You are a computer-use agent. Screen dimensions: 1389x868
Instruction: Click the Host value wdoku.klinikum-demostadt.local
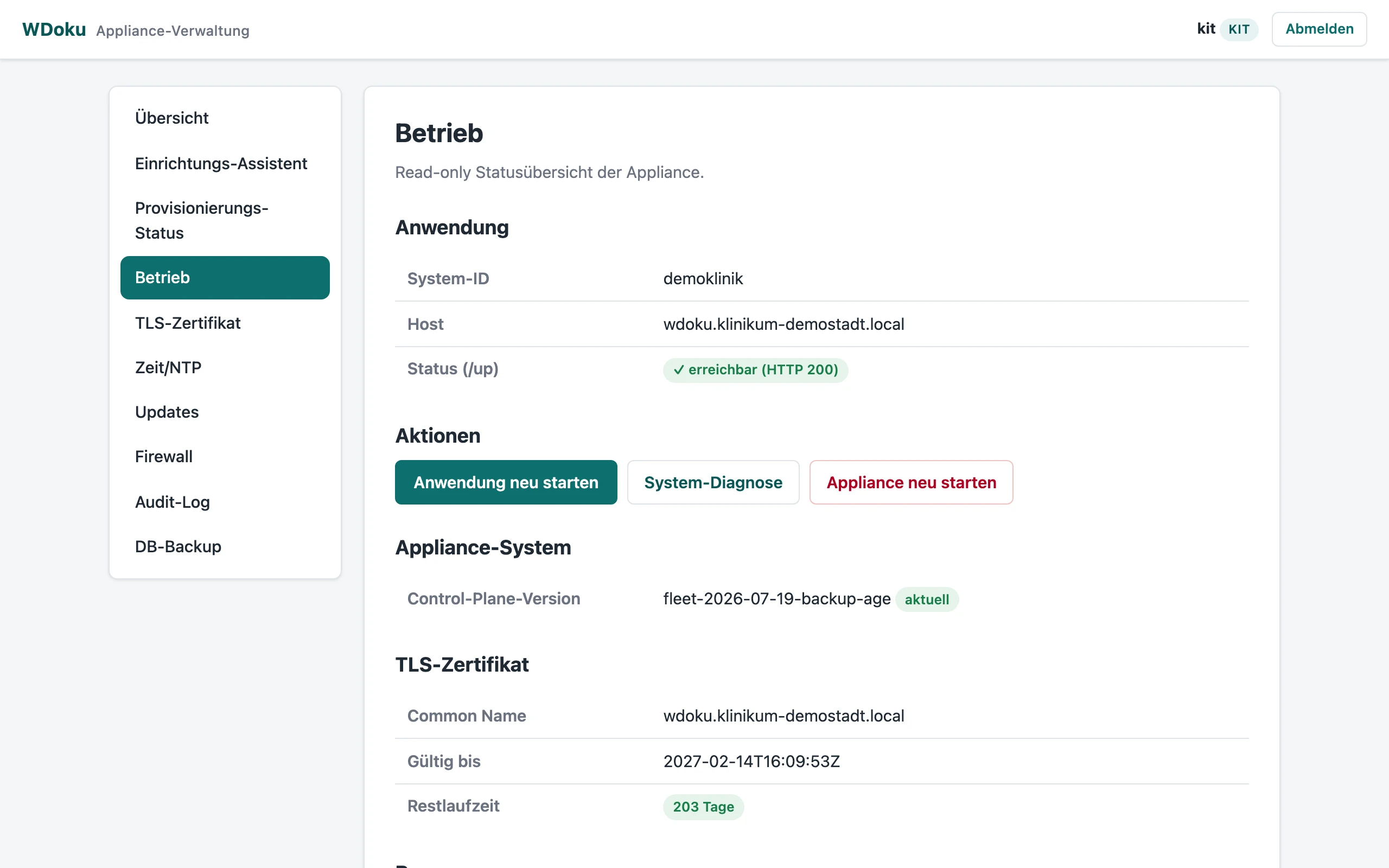pyautogui.click(x=783, y=324)
